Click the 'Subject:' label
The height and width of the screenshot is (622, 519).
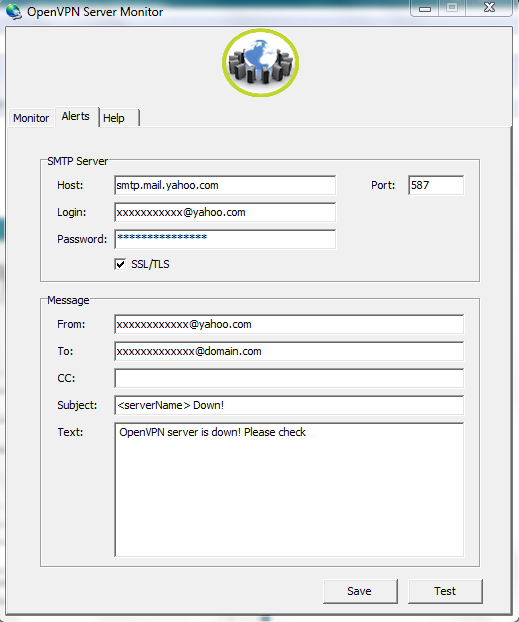tap(77, 405)
